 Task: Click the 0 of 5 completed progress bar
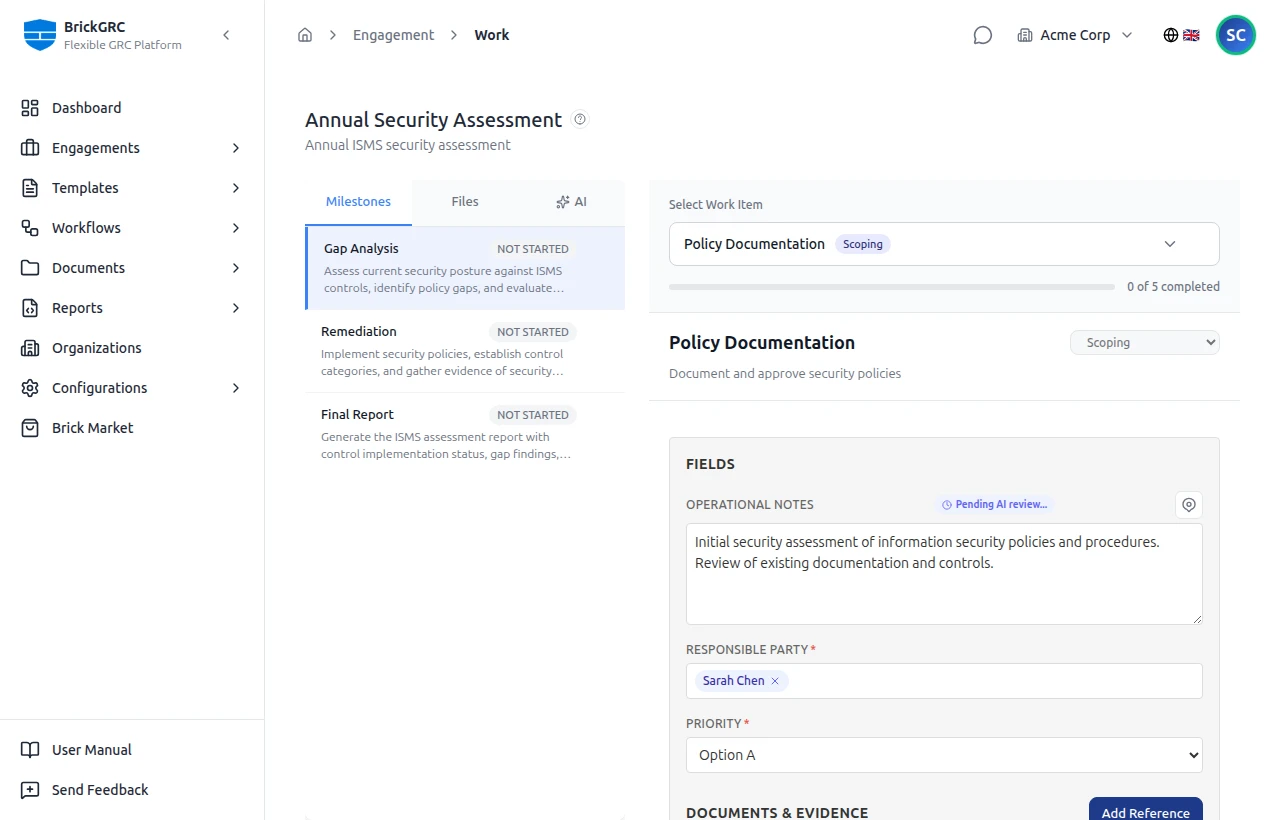(x=893, y=286)
